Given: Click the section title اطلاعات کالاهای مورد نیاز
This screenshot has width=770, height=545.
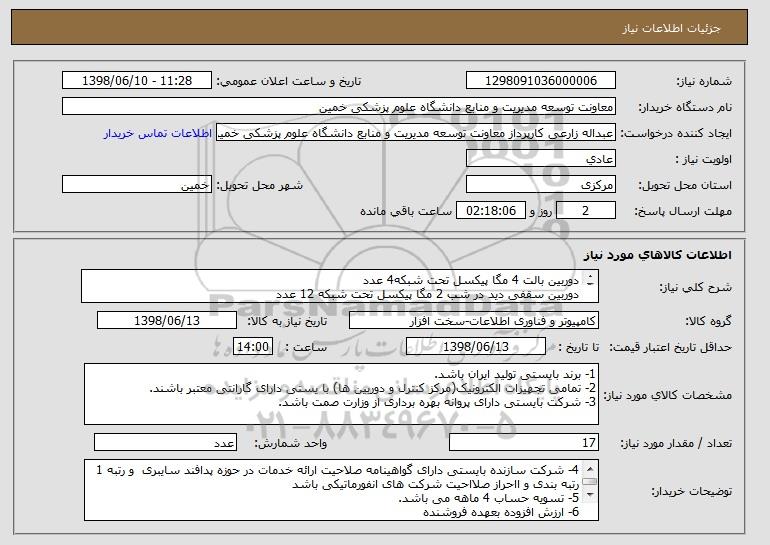Looking at the screenshot, I should (x=658, y=255).
